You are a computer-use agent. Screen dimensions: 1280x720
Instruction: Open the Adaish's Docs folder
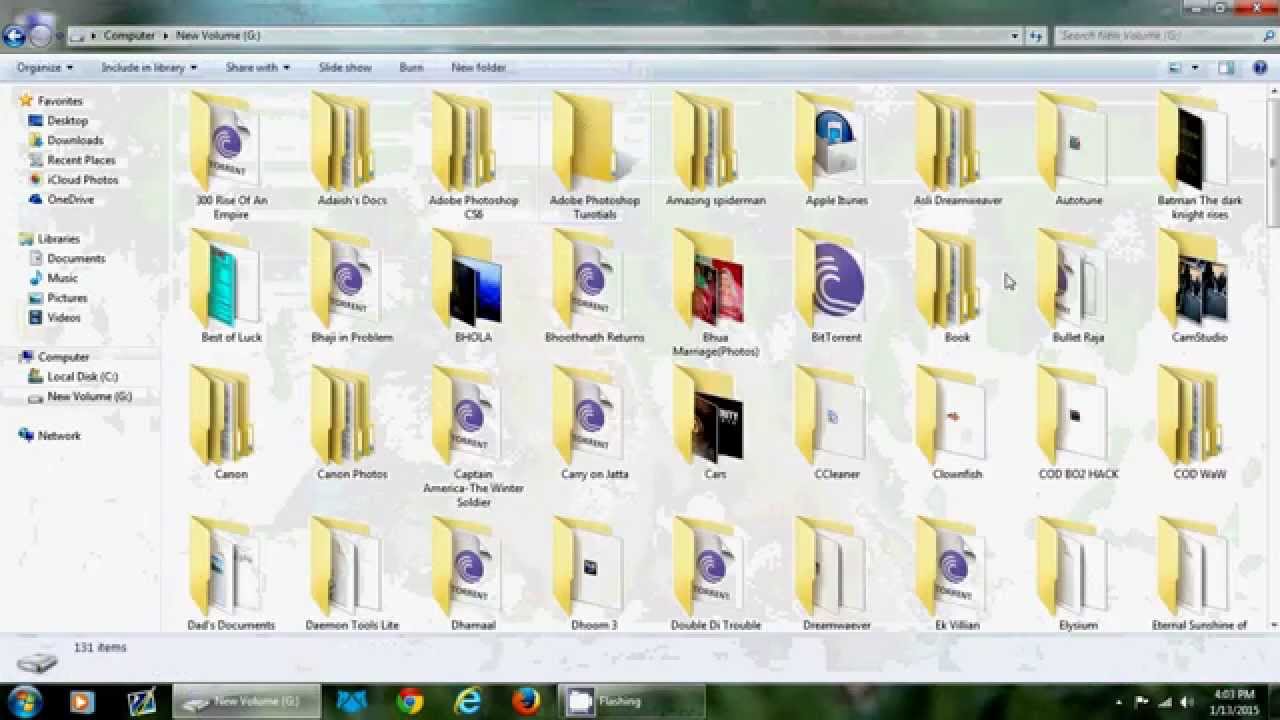click(x=352, y=150)
